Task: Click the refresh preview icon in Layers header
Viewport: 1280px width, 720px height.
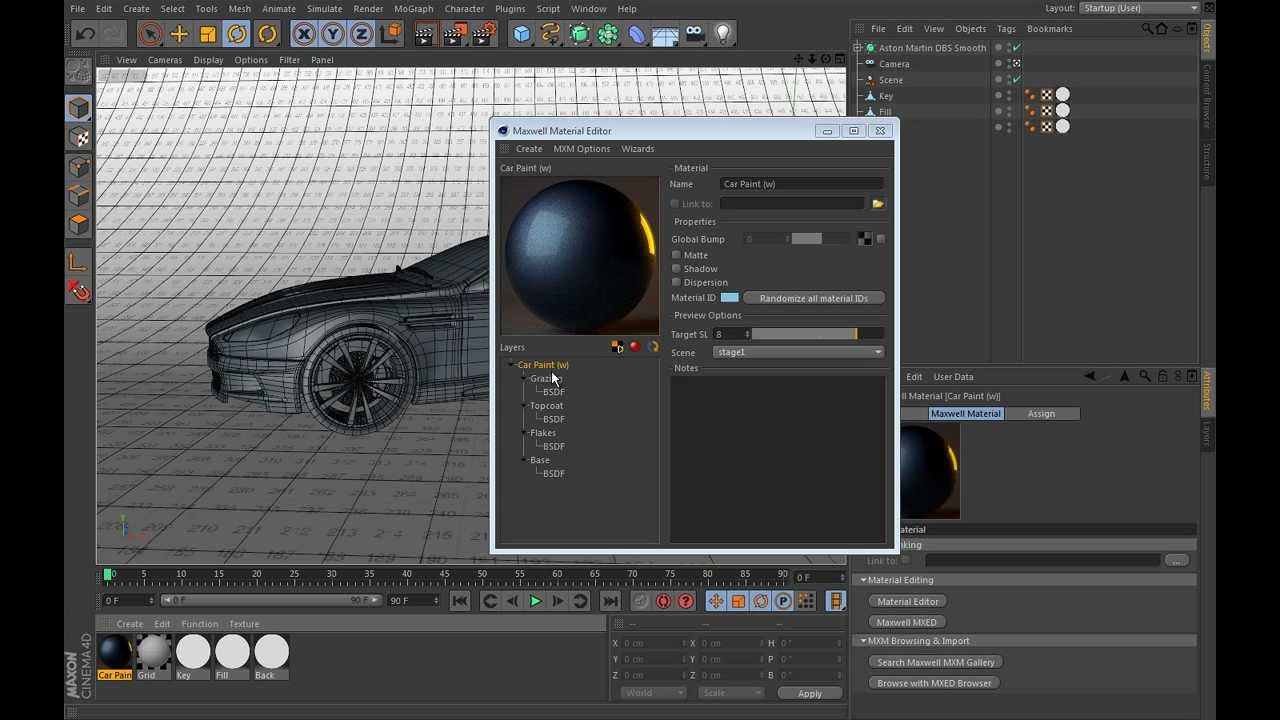Action: (653, 347)
